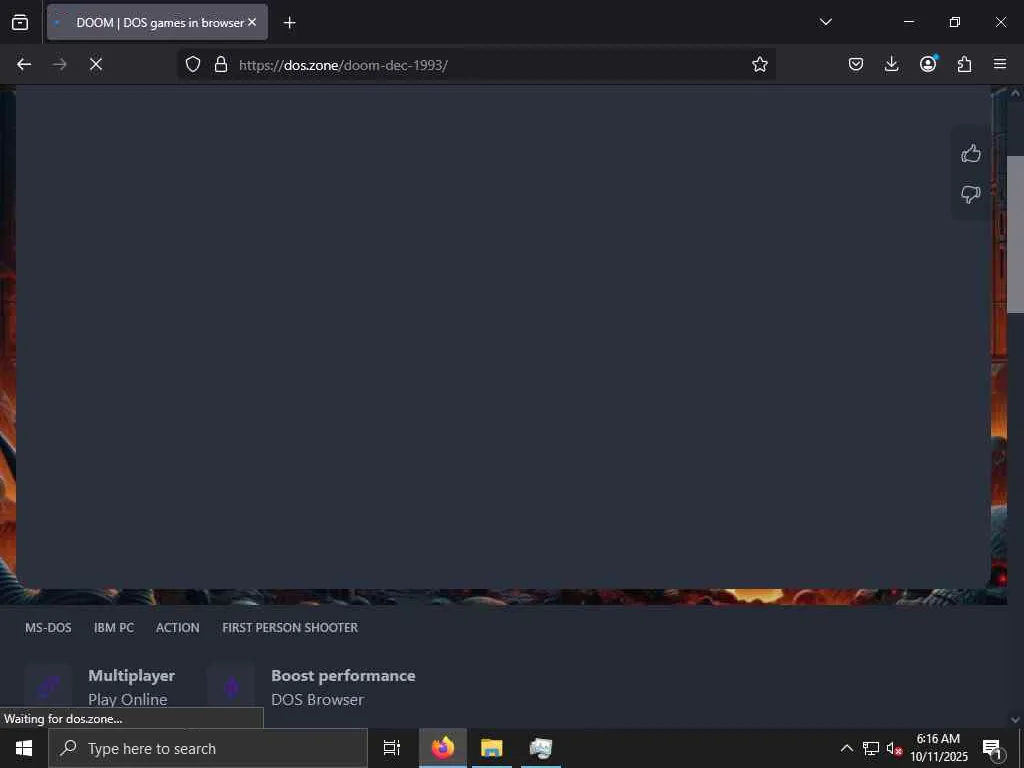Open the notification action center
Viewport: 1024px width, 768px height.
click(x=992, y=748)
